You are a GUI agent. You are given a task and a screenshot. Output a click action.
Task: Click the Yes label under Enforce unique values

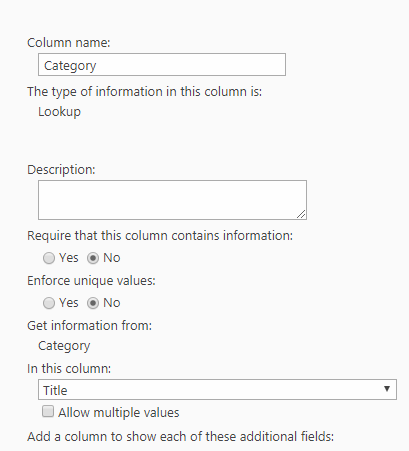(69, 303)
